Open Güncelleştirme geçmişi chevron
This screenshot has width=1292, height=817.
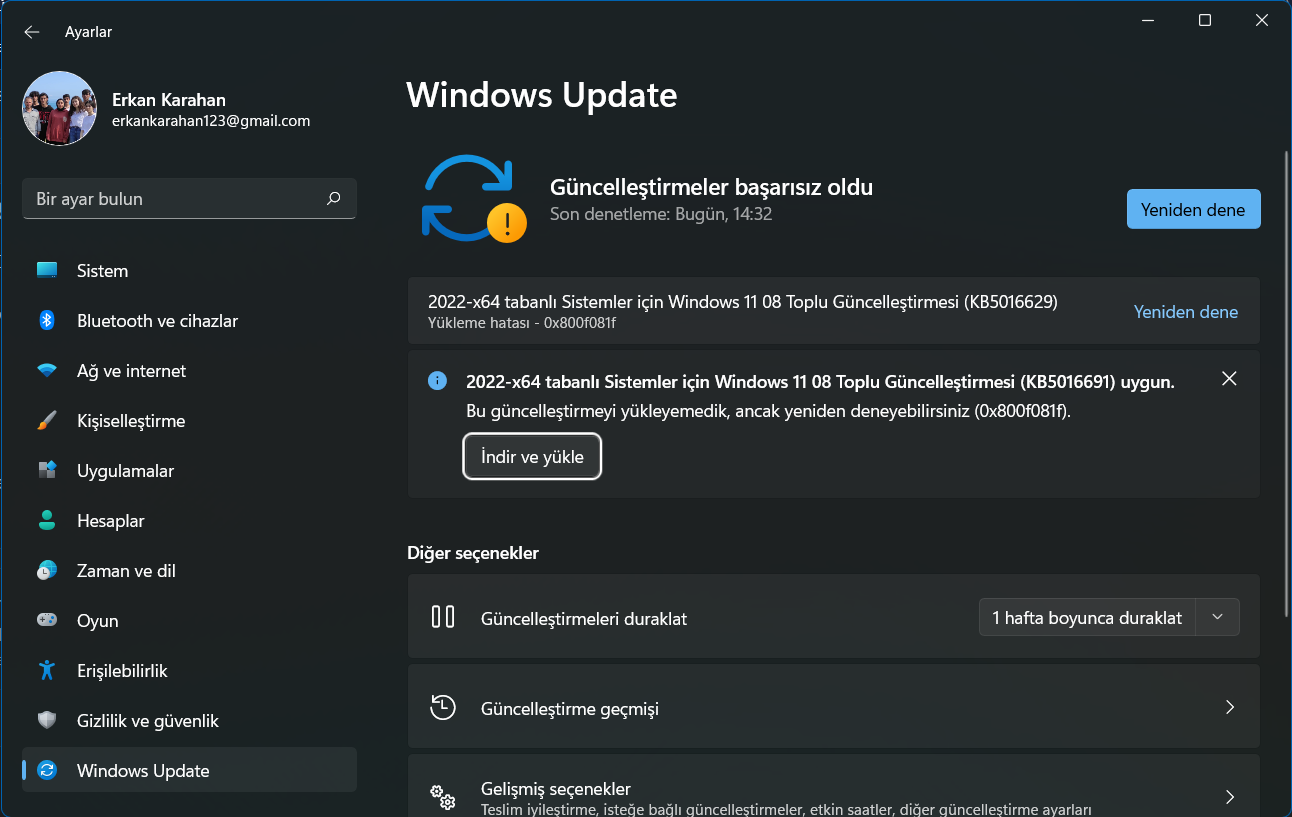coord(1230,708)
